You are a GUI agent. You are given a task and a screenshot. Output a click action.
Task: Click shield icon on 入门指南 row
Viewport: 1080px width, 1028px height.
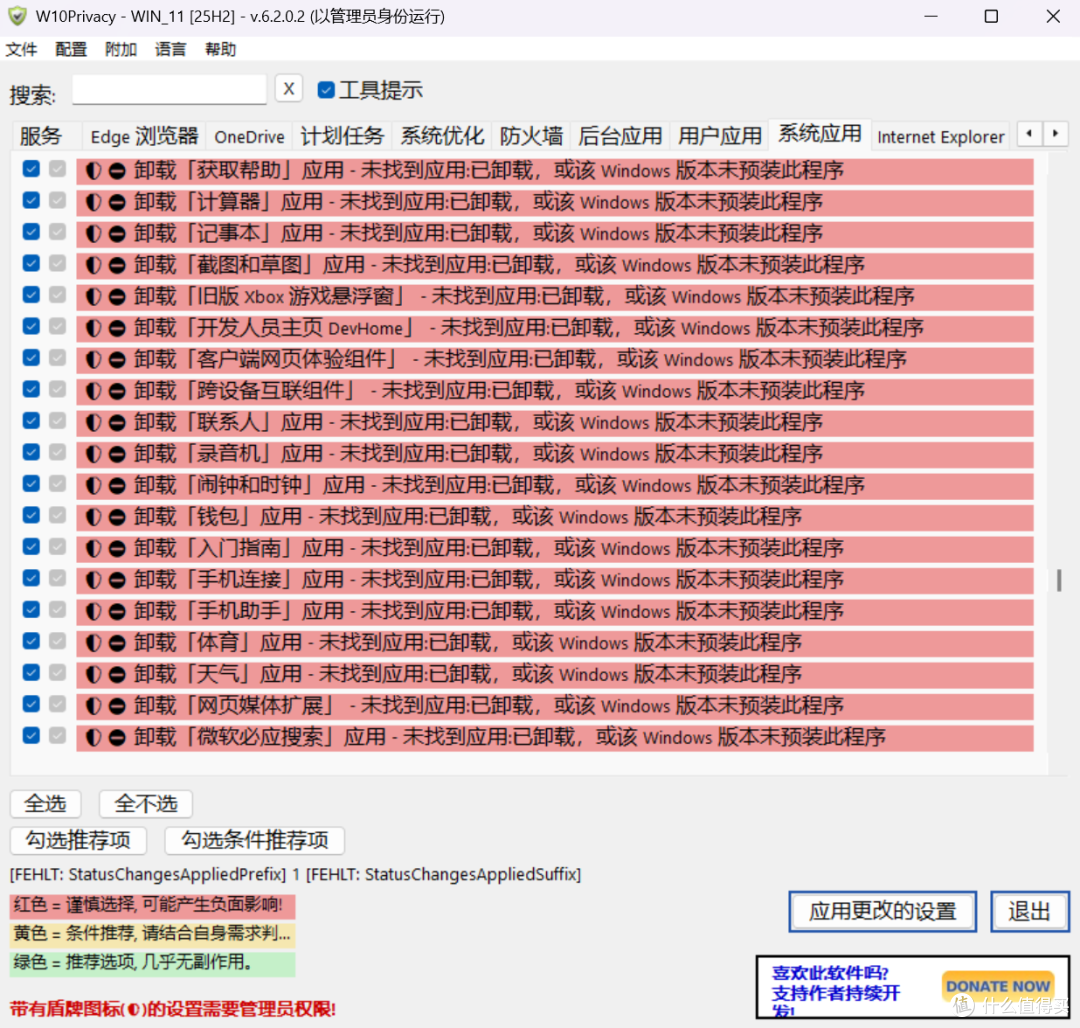[x=94, y=549]
